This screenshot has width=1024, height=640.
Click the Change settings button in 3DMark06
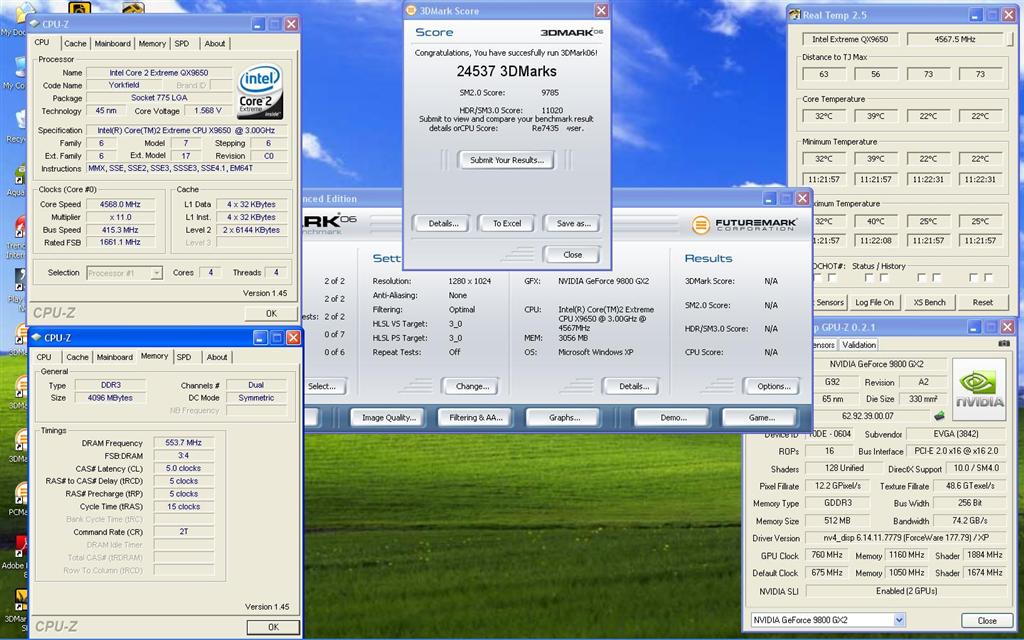(x=472, y=386)
